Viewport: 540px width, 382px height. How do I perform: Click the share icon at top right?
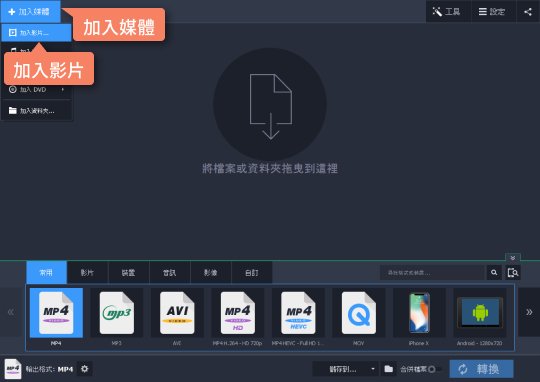(528, 12)
